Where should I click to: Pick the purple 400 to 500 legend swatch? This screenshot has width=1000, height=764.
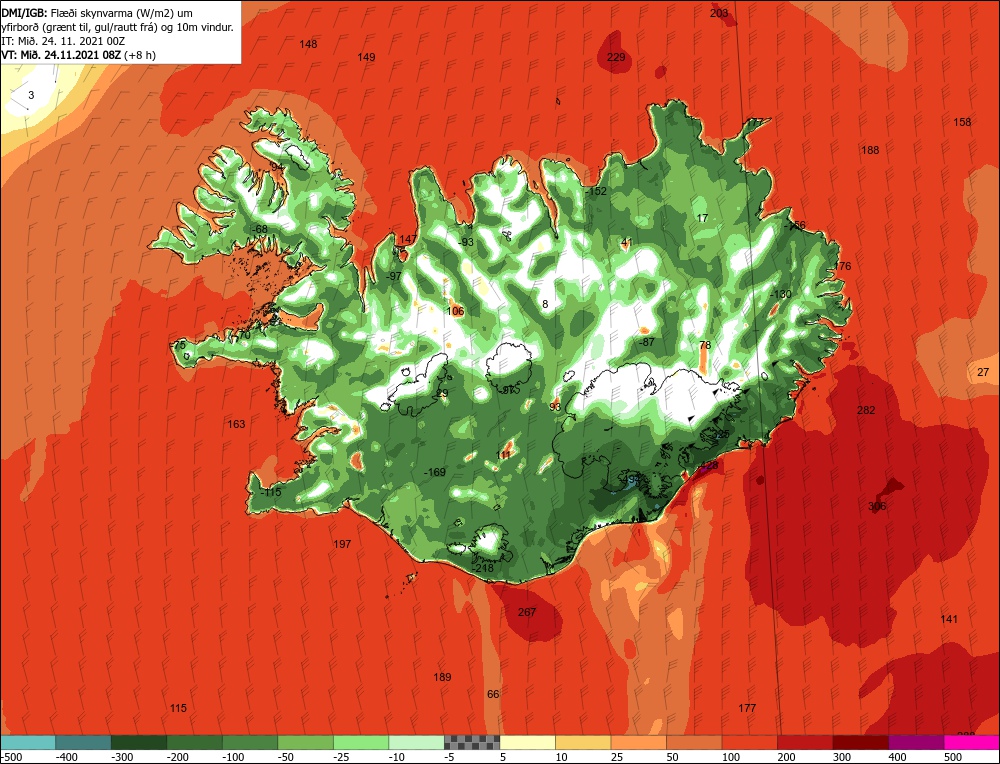click(916, 742)
